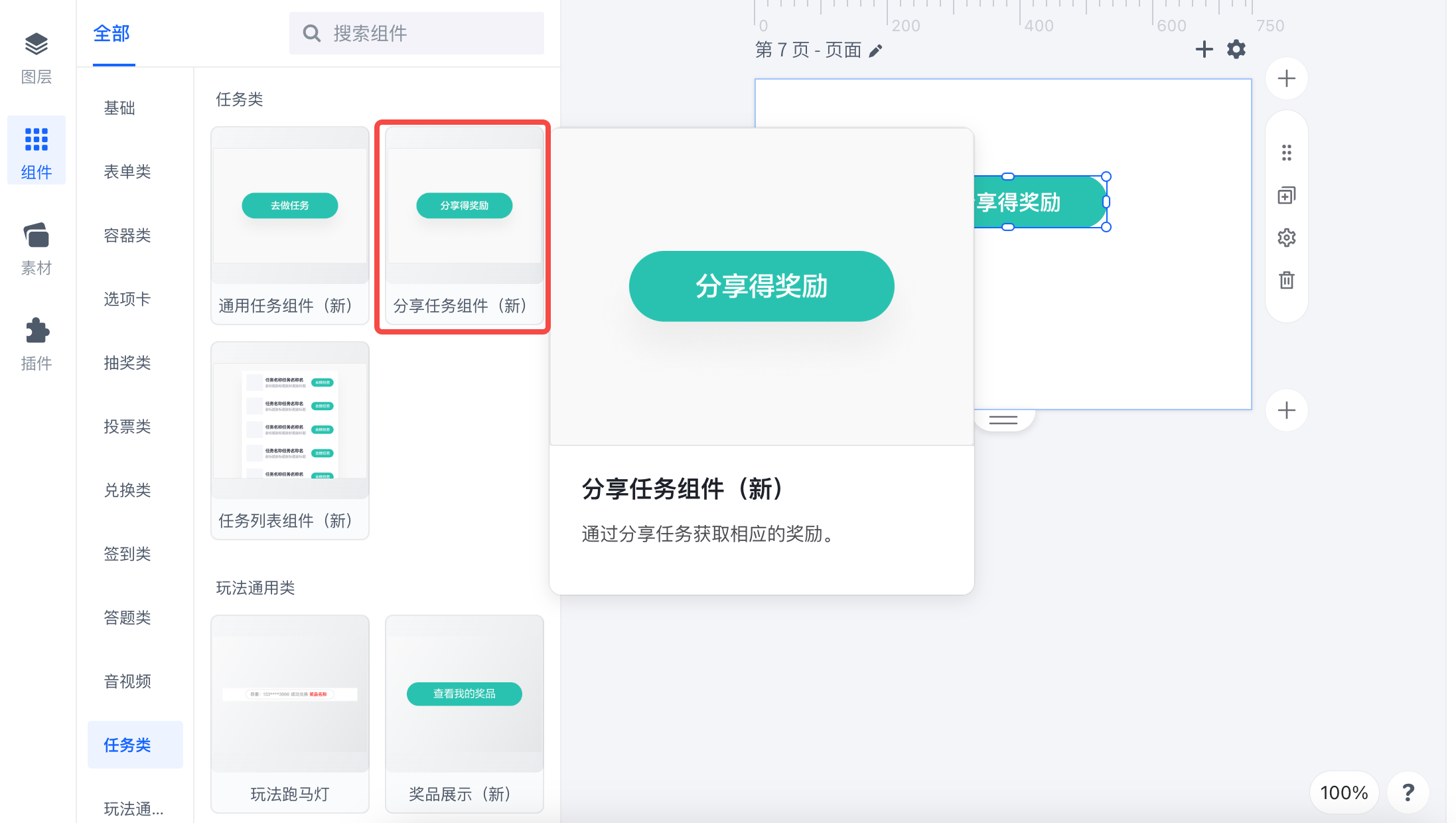This screenshot has width=1456, height=823.
Task: Click the six-dot drag handle icon
Action: (x=1286, y=153)
